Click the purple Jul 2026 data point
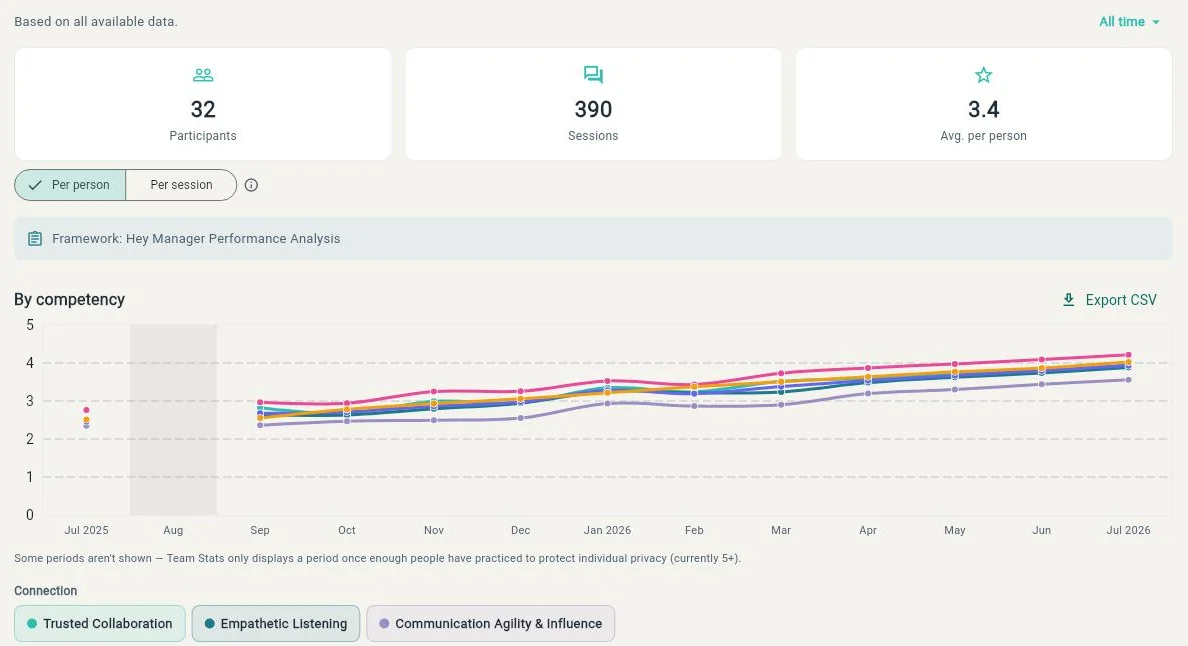 (x=1128, y=379)
